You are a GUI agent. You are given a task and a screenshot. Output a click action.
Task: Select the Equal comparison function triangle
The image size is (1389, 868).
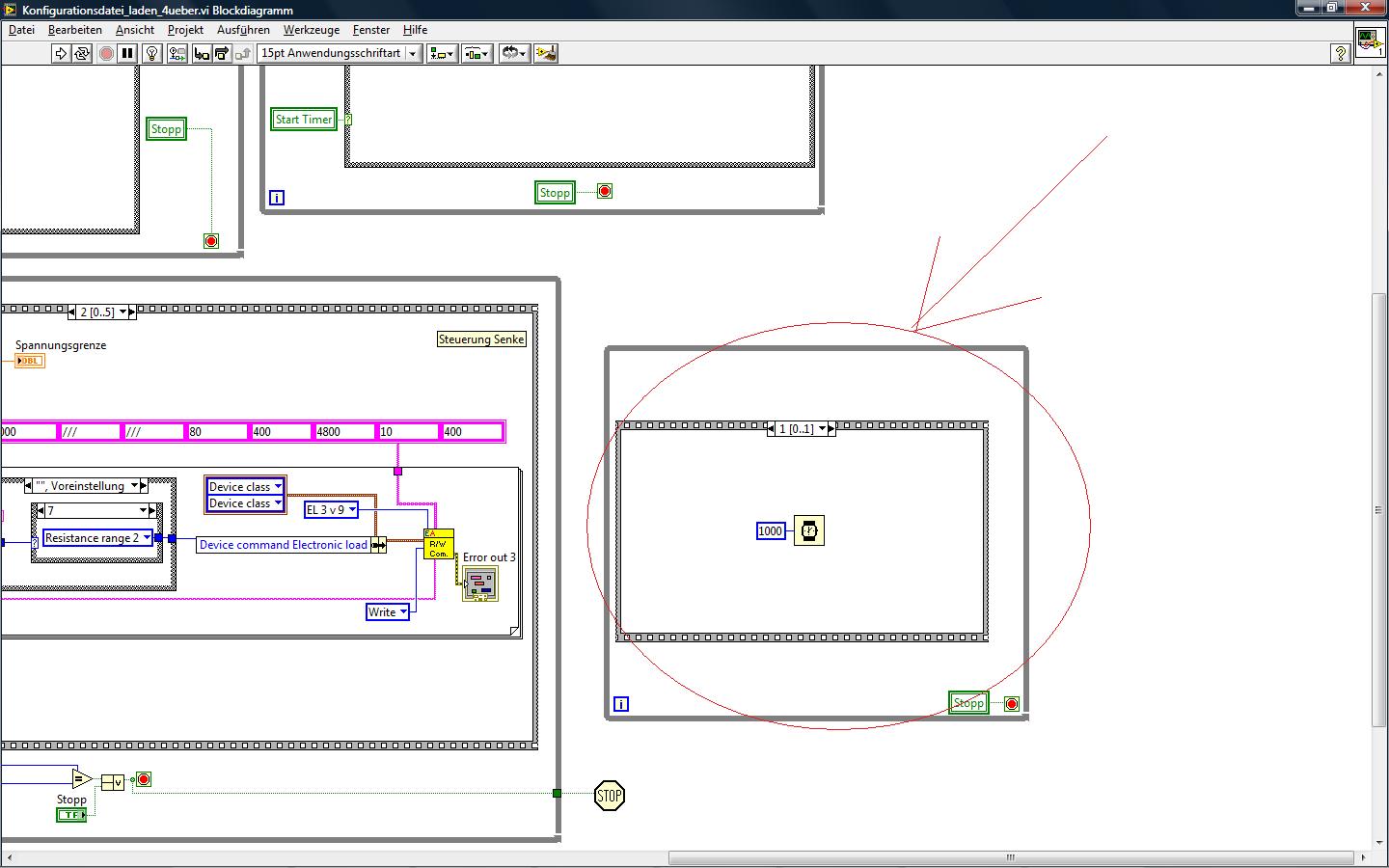[x=83, y=779]
